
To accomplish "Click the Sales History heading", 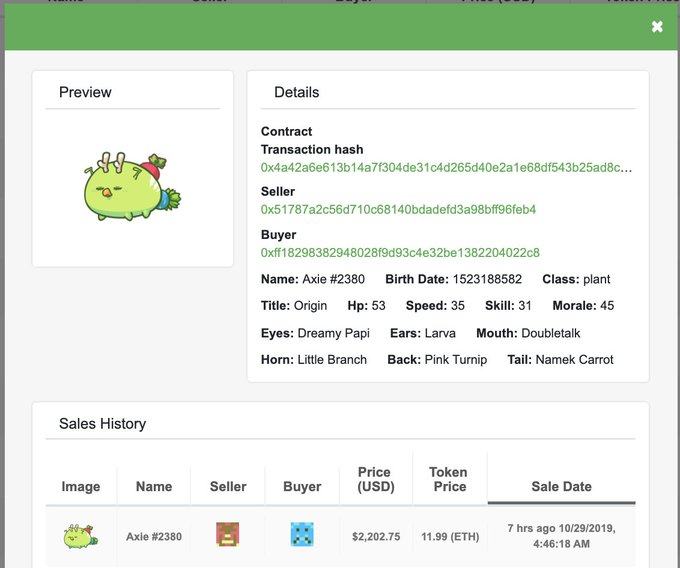I will tap(102, 423).
